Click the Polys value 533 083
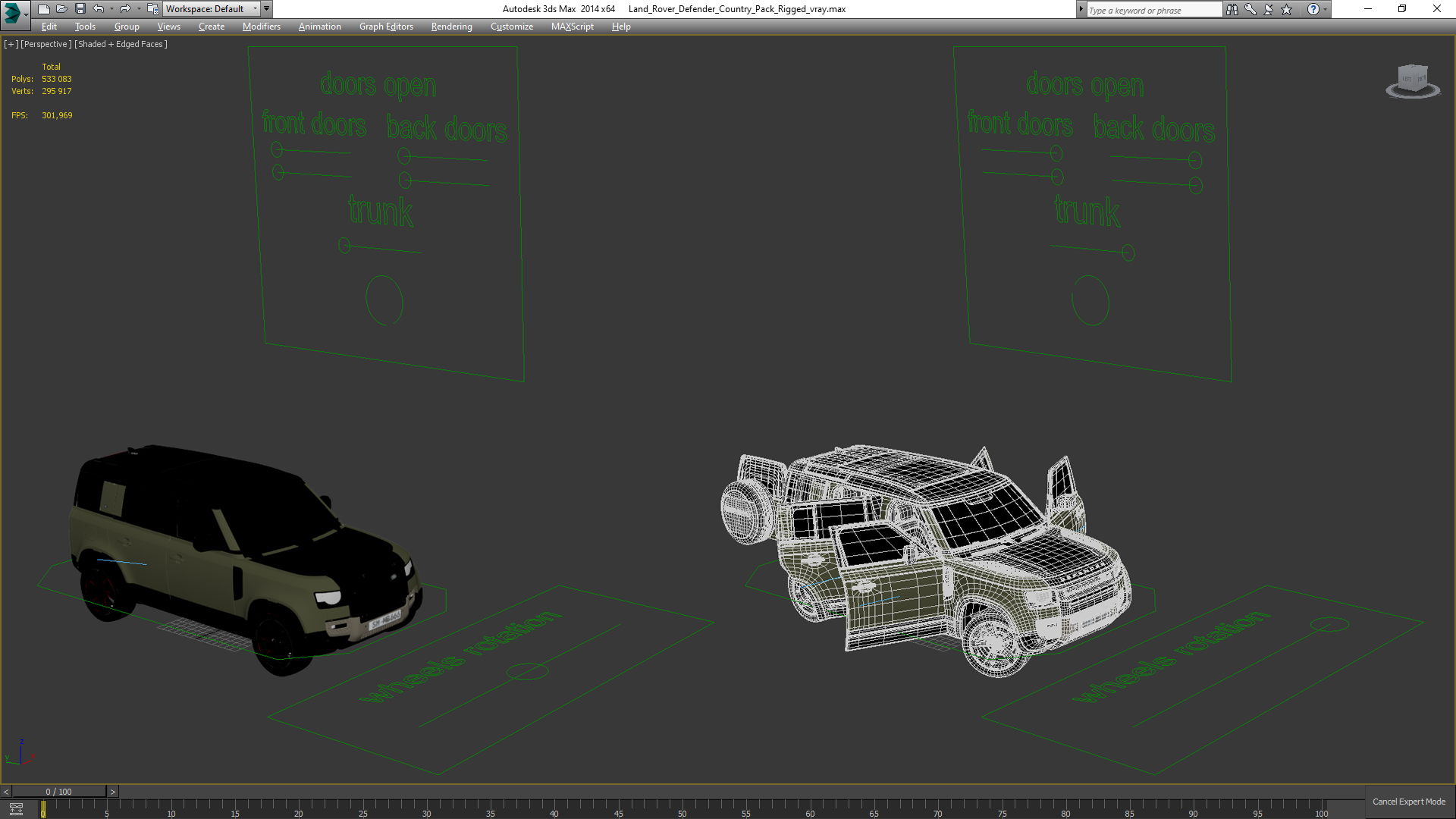The image size is (1456, 819). pos(57,79)
